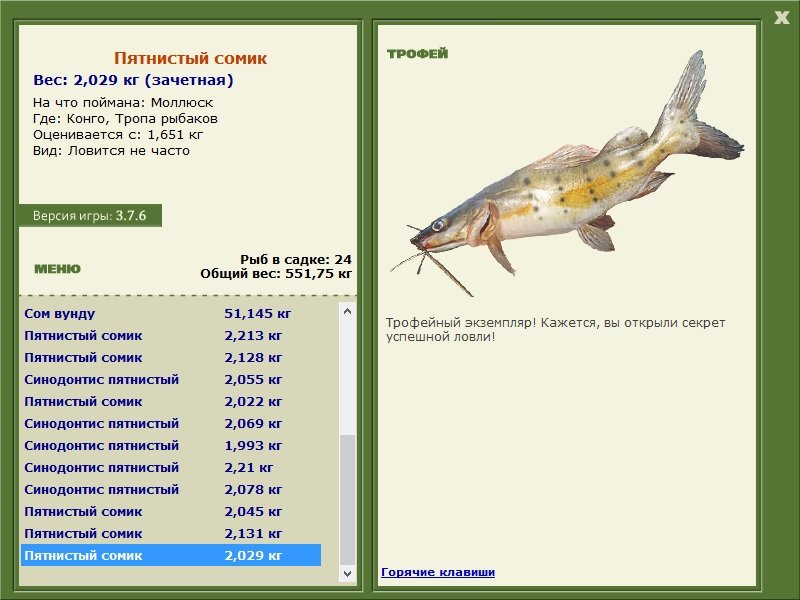800x600 pixels.
Task: Click the fish list scroll down arrow
Action: [347, 573]
